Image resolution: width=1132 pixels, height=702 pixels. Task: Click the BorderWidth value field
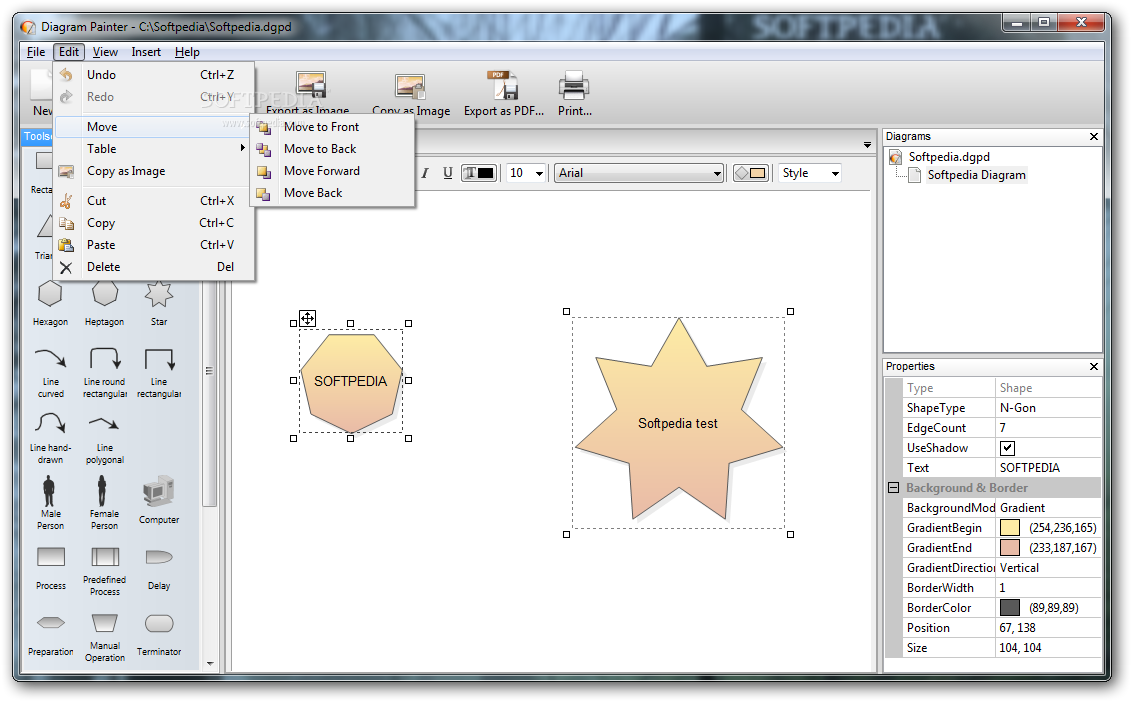tap(1048, 588)
